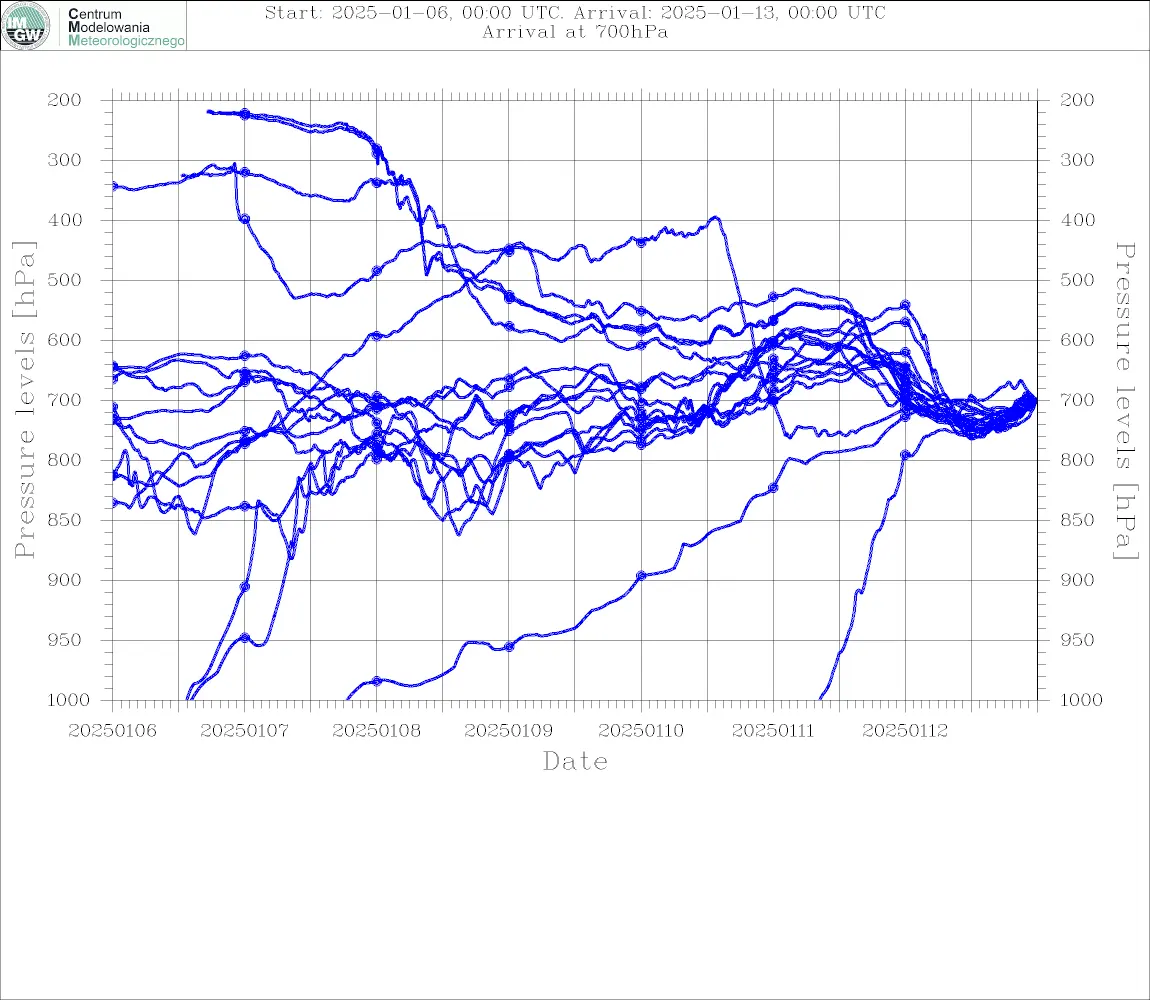Viewport: 1150px width, 1000px height.
Task: Click the trajectory marker near 985 hPa on 20250108
Action: tap(377, 681)
